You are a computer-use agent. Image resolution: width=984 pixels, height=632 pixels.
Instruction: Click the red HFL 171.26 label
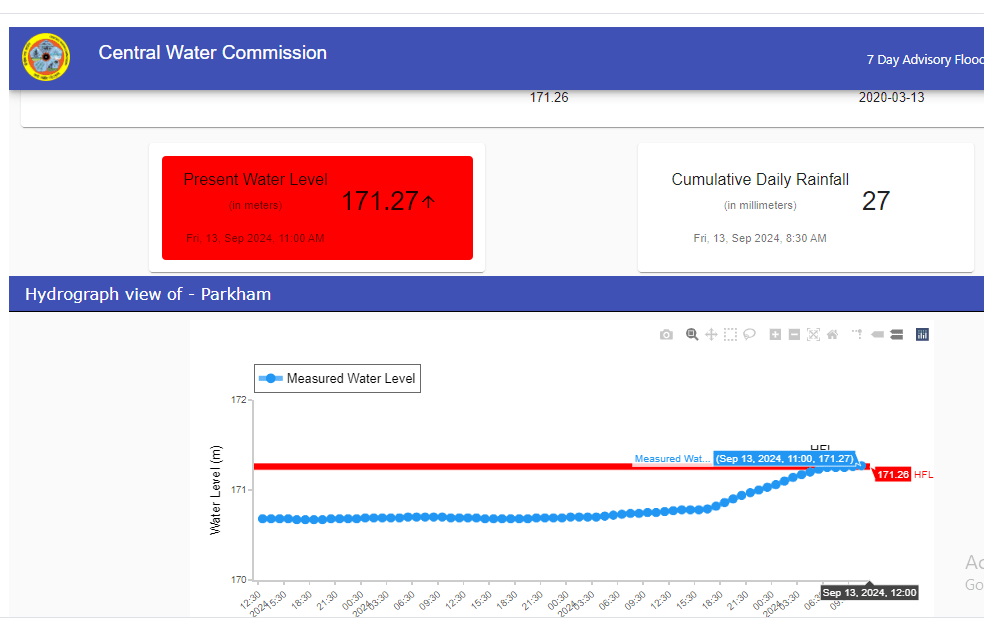(892, 475)
